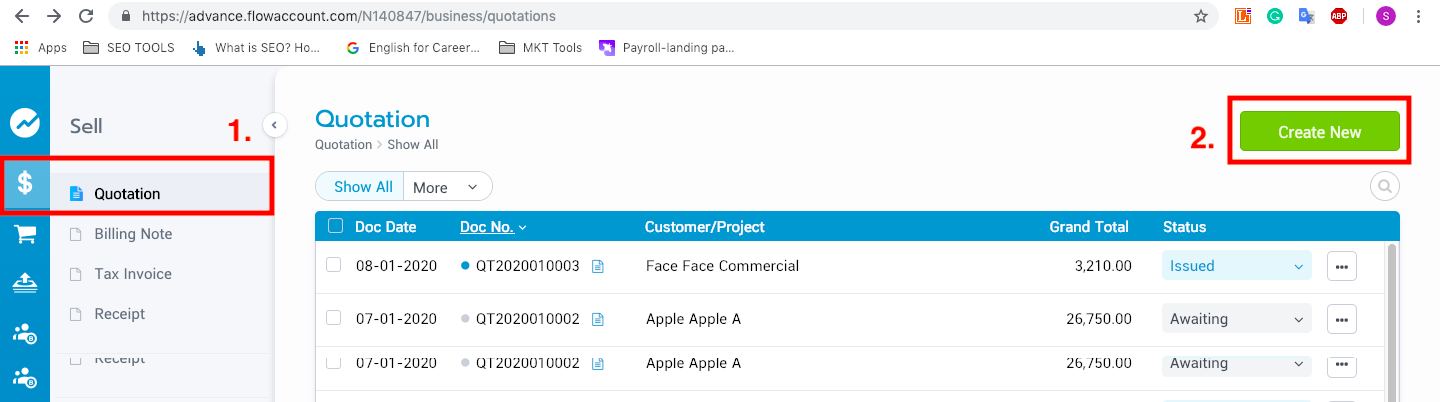Click the green Create New button

(1319, 132)
